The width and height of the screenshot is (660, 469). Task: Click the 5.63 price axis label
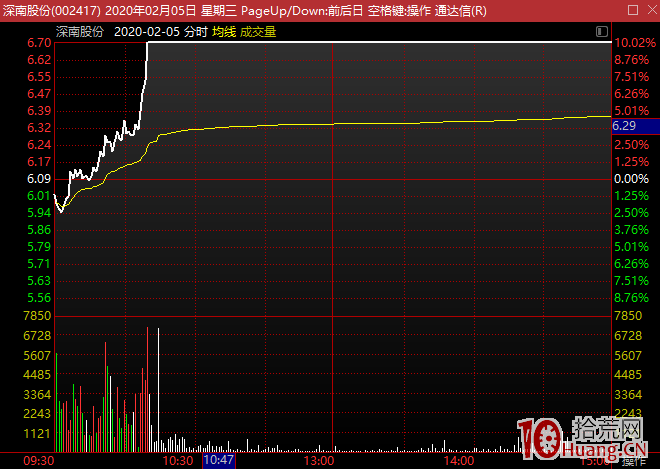coord(39,281)
